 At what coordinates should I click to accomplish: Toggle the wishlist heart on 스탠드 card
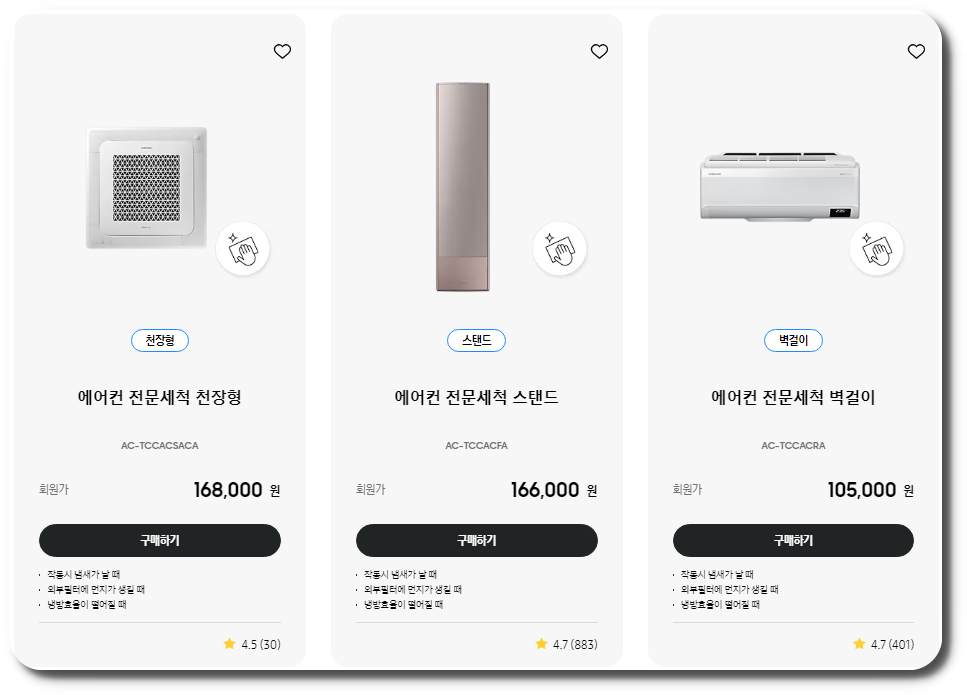[x=599, y=51]
